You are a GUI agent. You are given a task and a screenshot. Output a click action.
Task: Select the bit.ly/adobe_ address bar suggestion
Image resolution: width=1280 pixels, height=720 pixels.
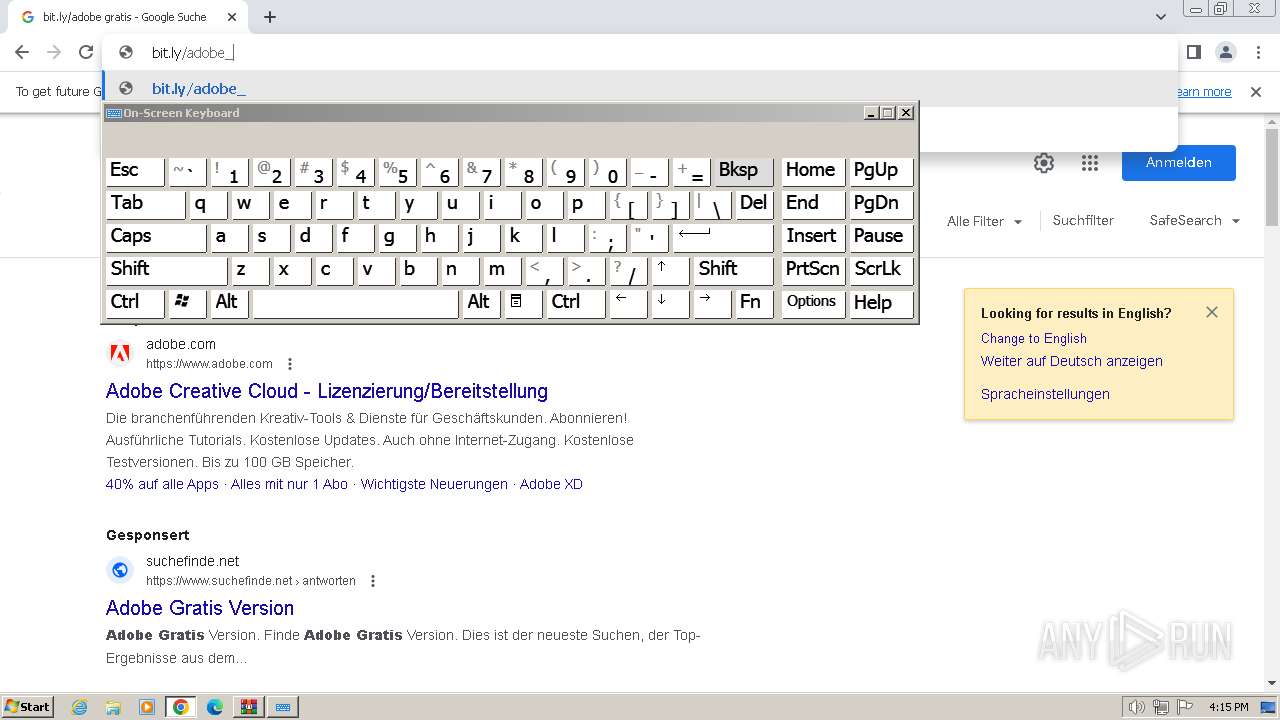[x=640, y=88]
